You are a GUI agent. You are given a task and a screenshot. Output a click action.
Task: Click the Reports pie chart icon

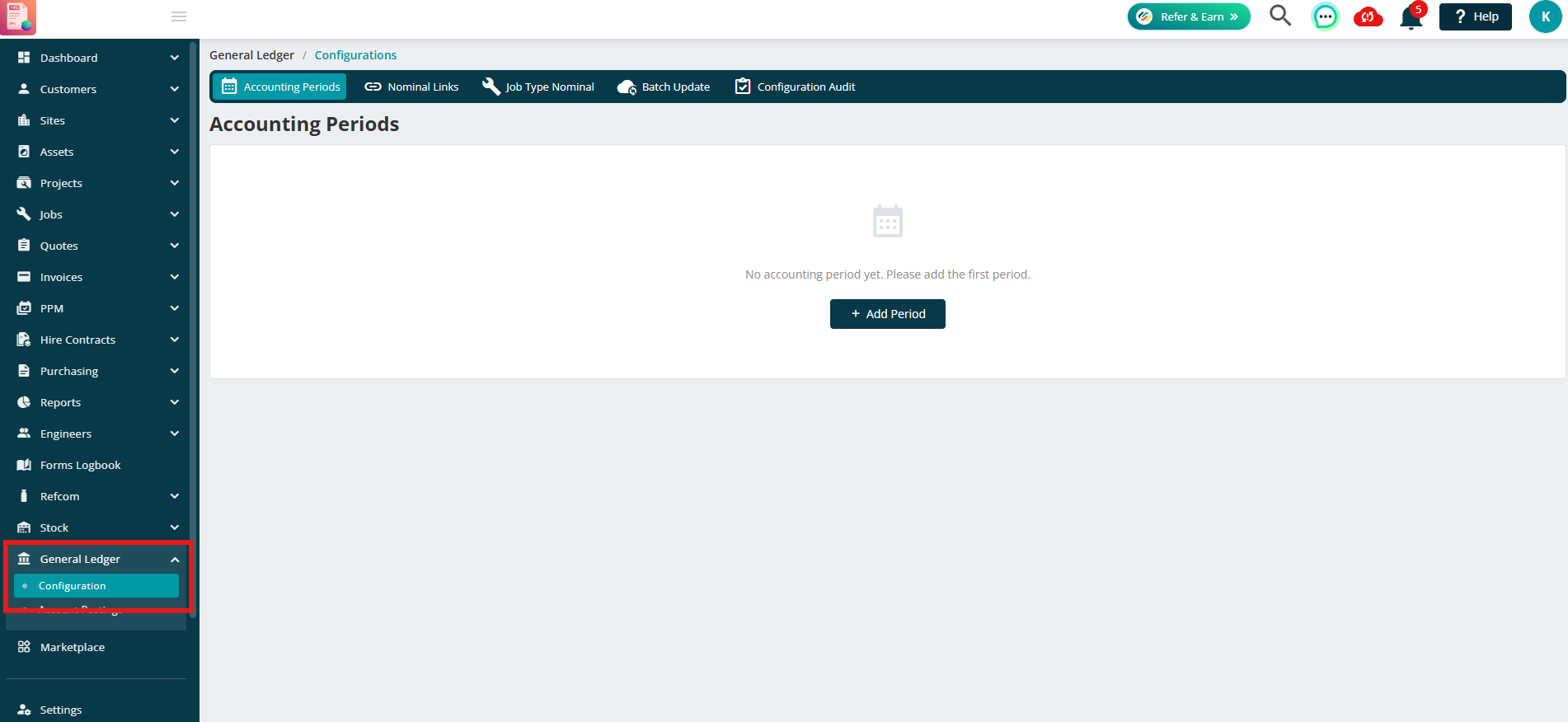click(24, 402)
